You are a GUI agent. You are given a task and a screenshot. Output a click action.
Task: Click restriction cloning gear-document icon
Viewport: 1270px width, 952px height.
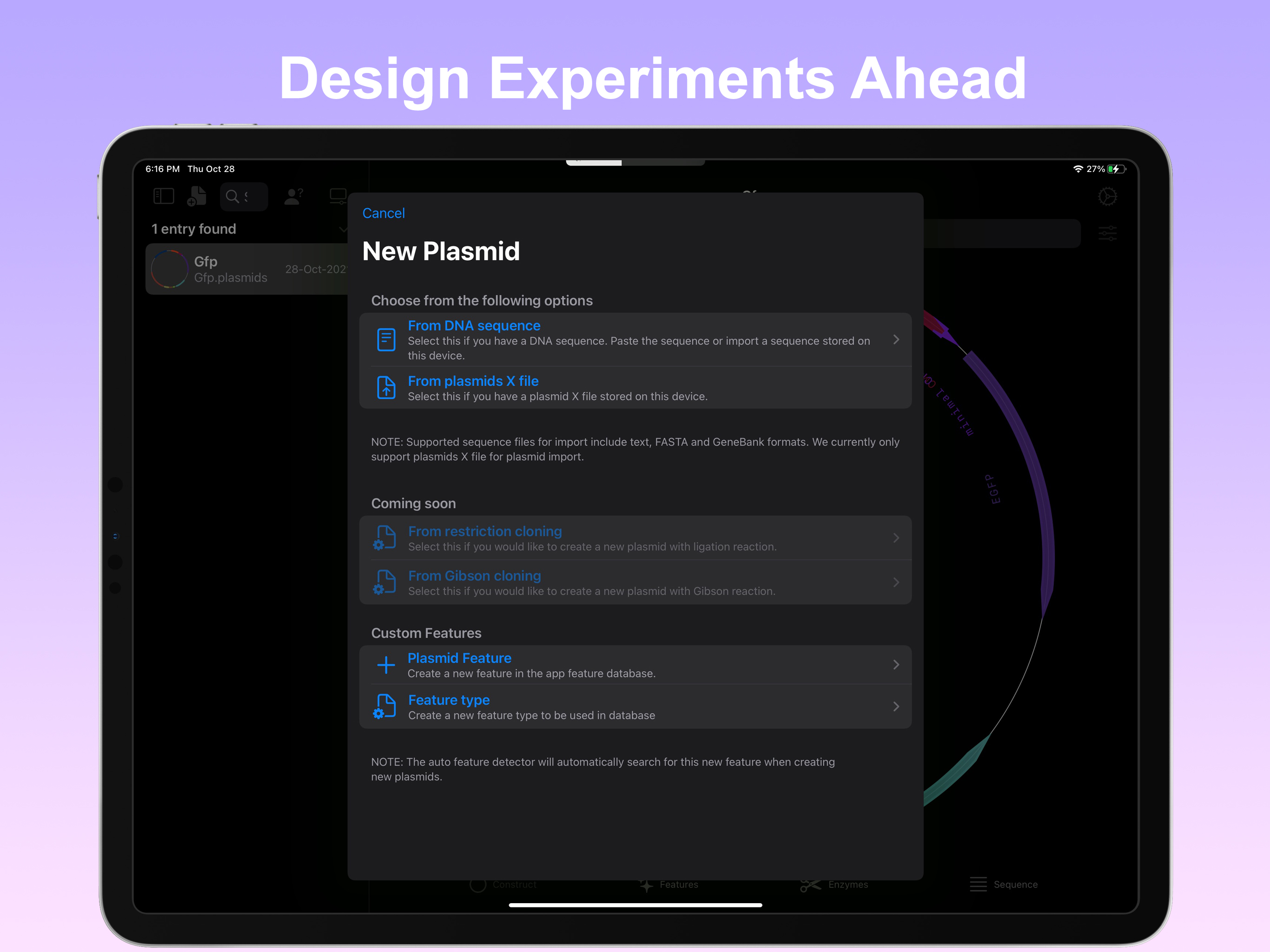[x=385, y=538]
